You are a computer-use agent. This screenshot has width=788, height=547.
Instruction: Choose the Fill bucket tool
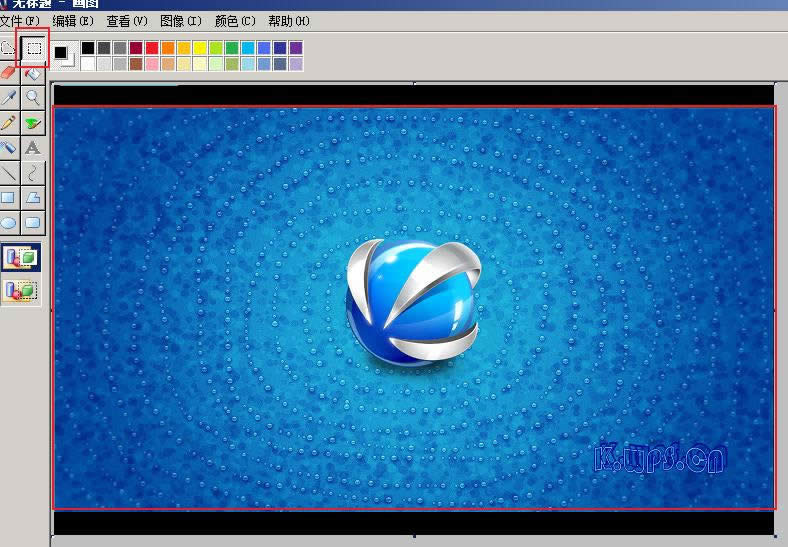pos(33,72)
